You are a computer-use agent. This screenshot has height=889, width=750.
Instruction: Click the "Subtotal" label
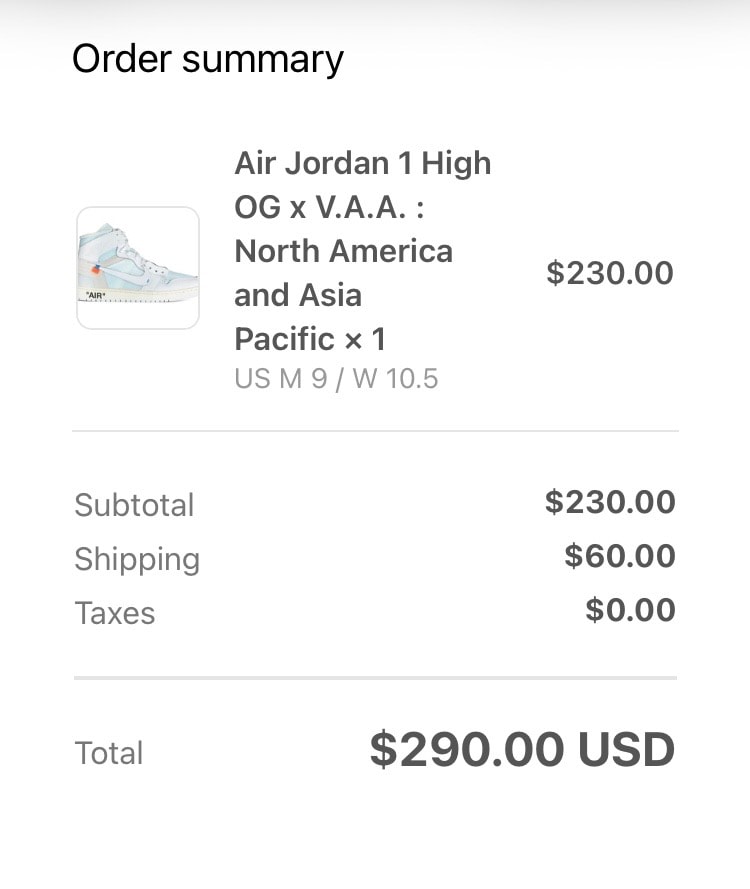(x=134, y=505)
